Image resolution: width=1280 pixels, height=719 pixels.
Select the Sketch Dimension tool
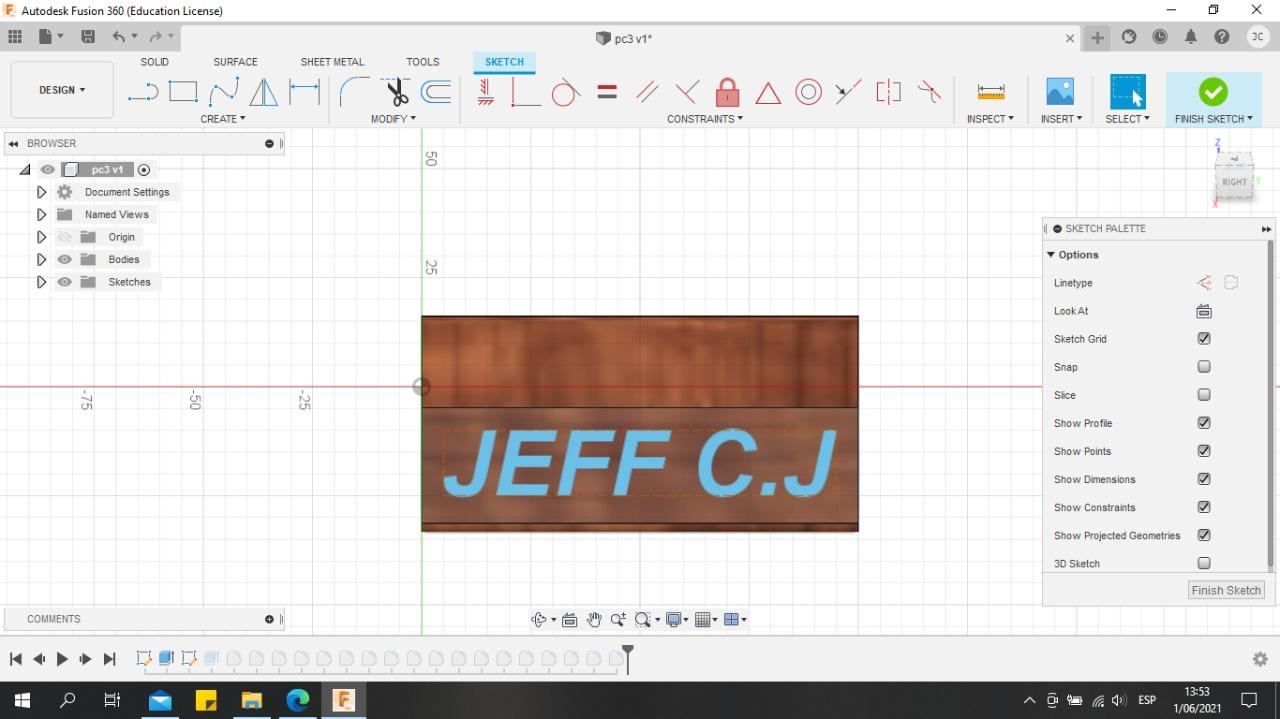pos(304,92)
